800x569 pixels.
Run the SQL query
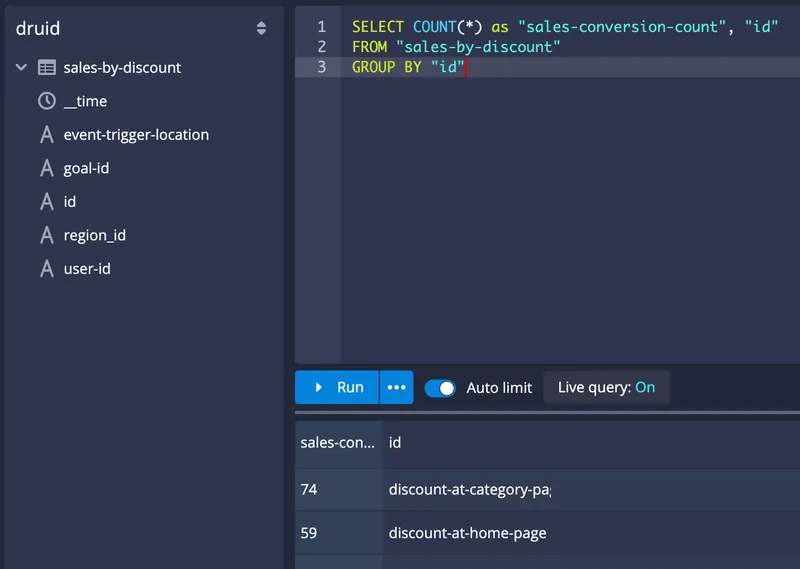pyautogui.click(x=337, y=387)
